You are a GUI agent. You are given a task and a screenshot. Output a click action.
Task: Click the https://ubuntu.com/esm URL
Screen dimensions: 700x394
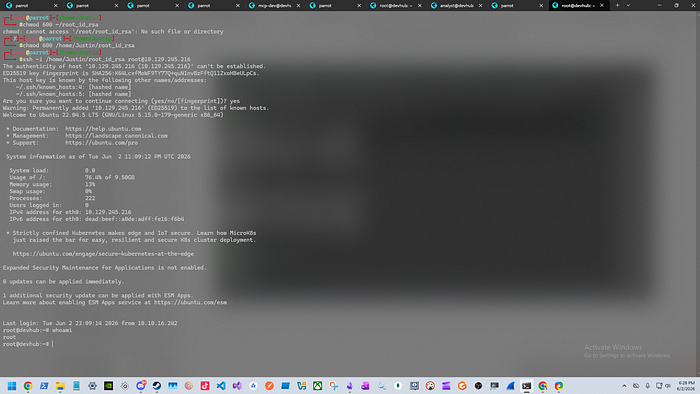(191, 303)
